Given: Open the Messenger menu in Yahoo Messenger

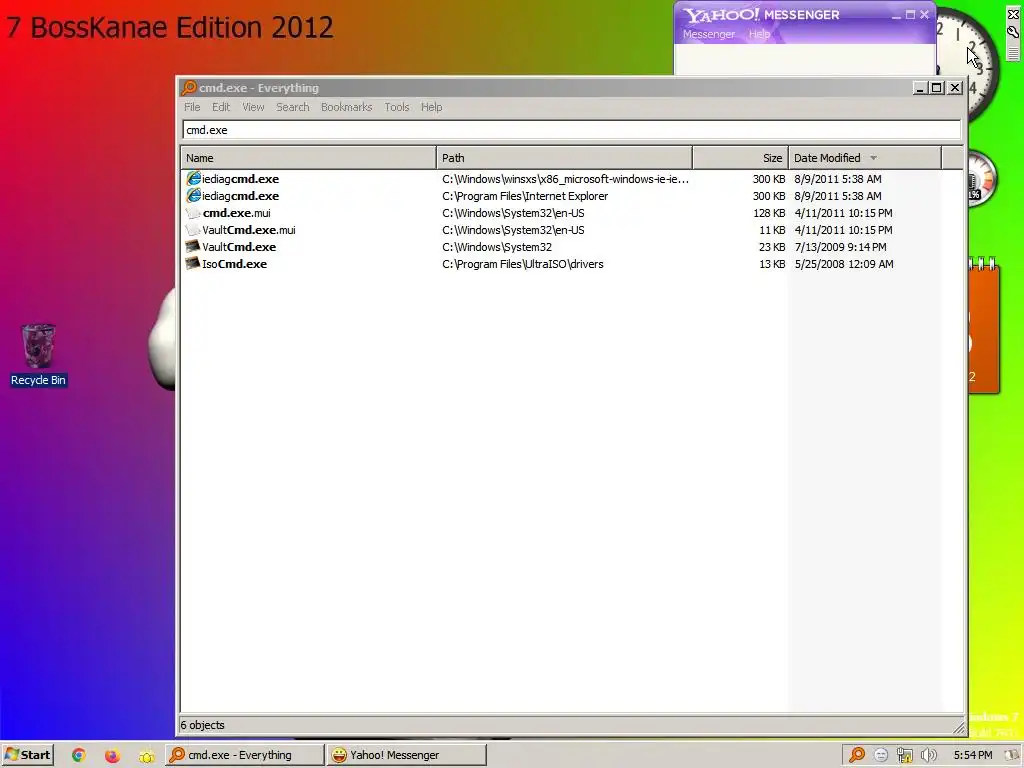Looking at the screenshot, I should pyautogui.click(x=709, y=34).
